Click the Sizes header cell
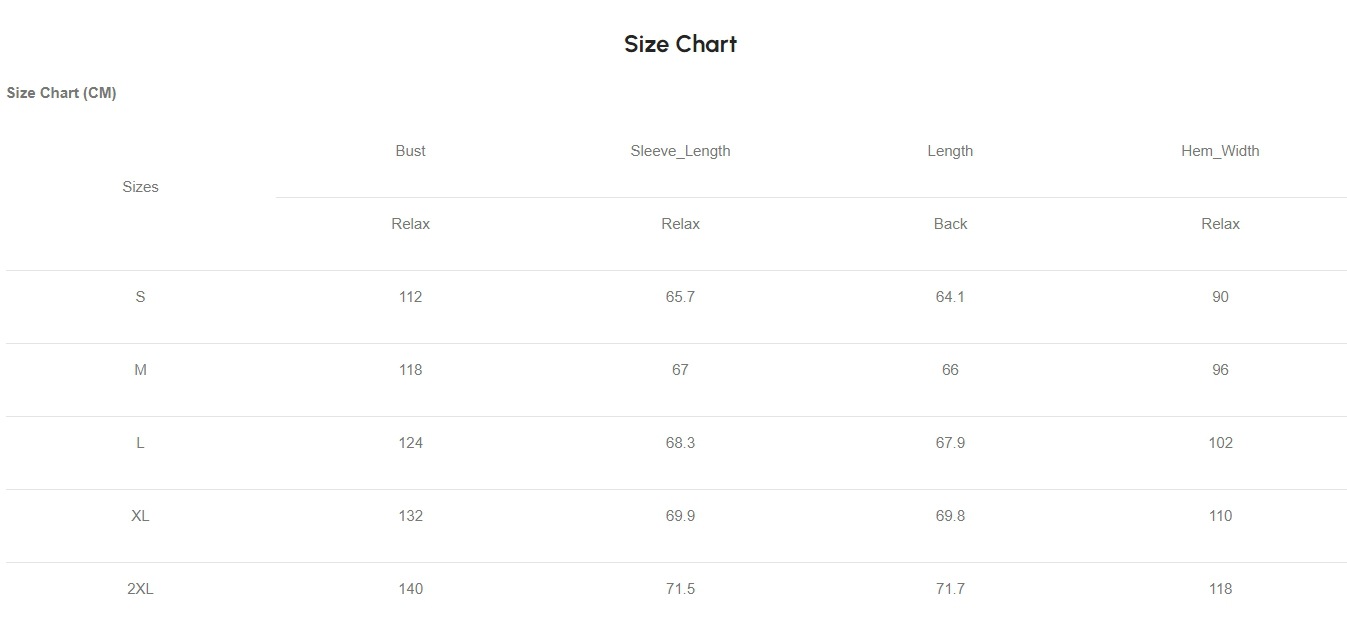 coord(140,187)
